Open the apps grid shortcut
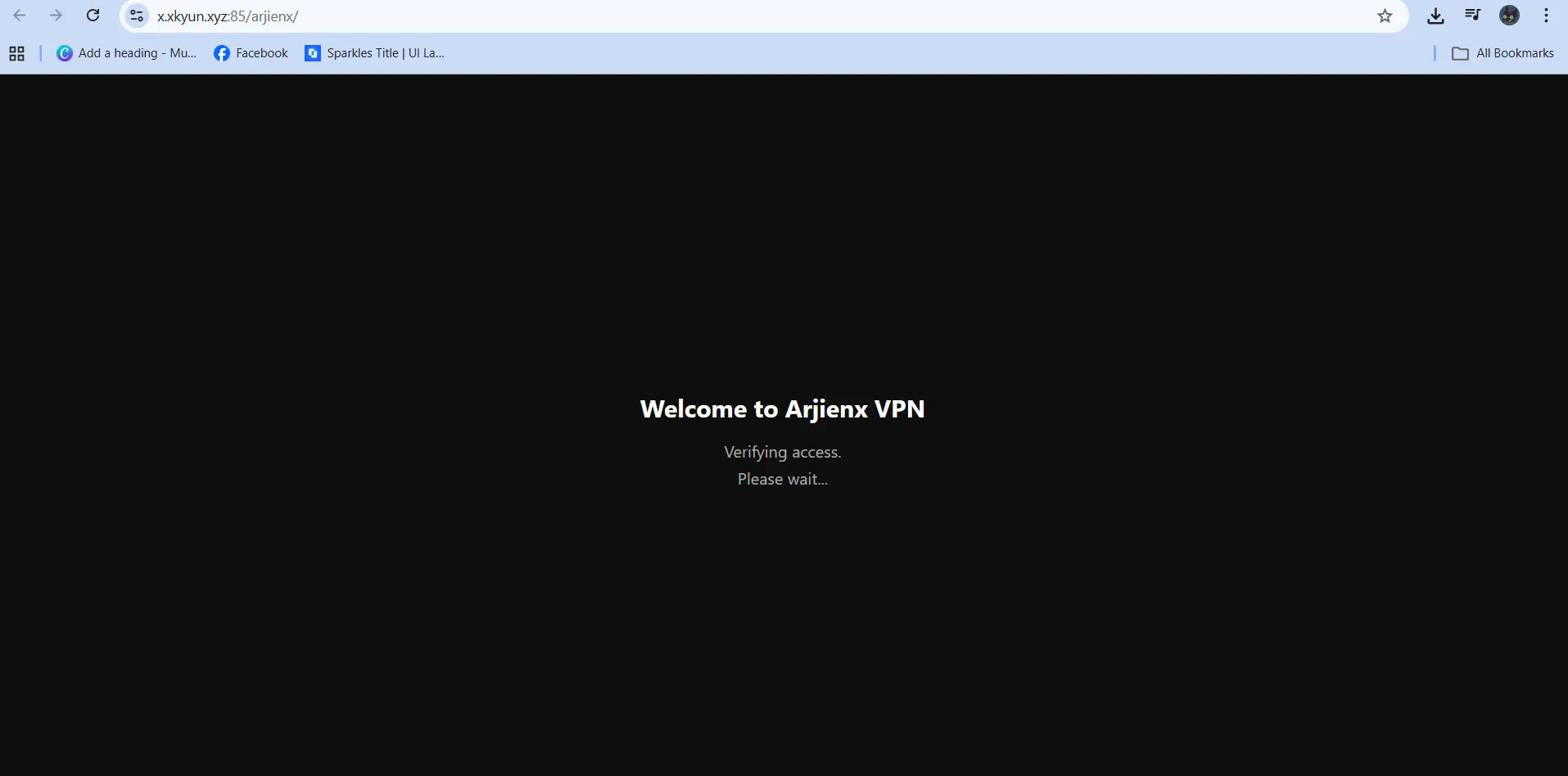Viewport: 1568px width, 776px height. coord(16,53)
